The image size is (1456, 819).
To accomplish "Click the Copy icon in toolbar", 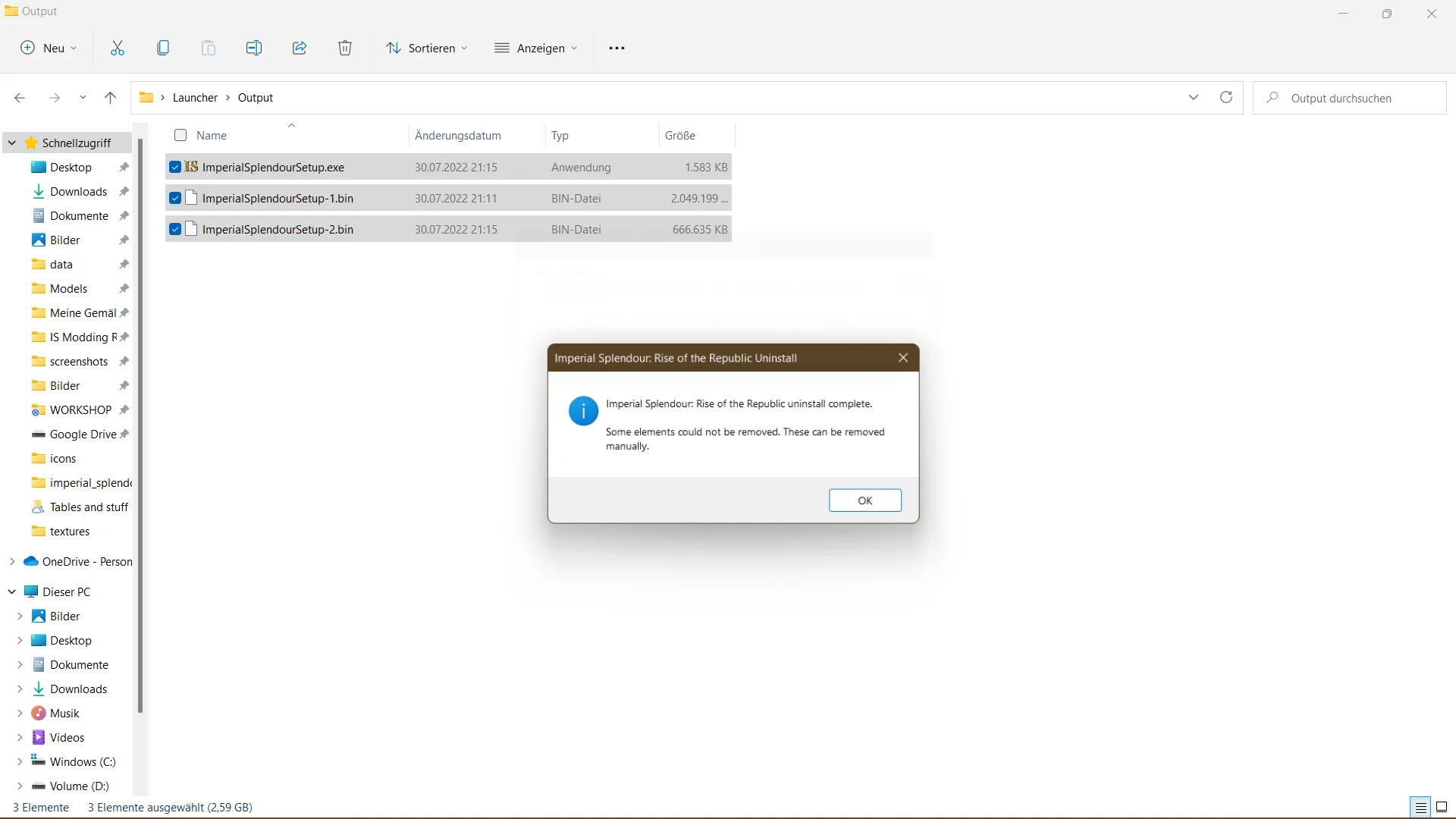I will pyautogui.click(x=163, y=49).
